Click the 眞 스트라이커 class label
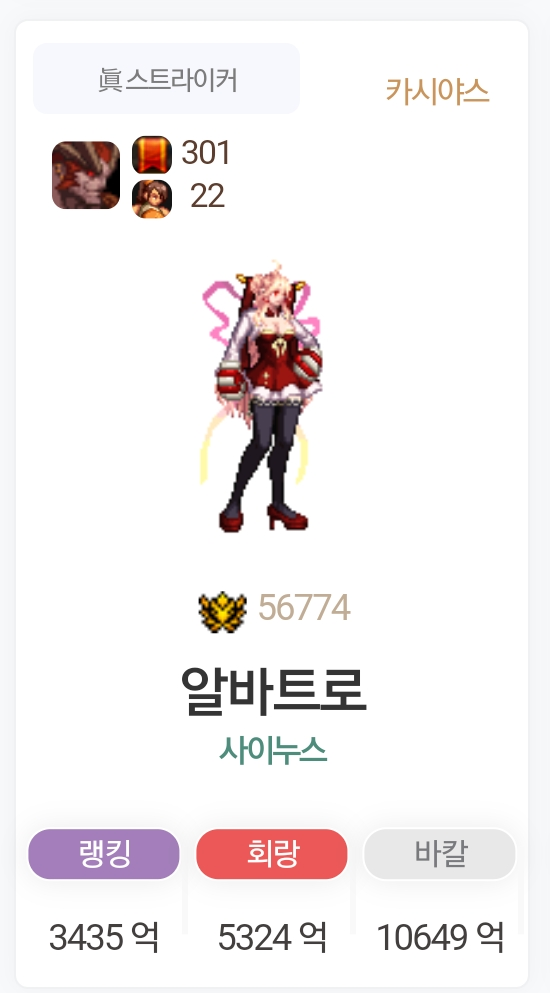The width and height of the screenshot is (550, 993). pyautogui.click(x=166, y=79)
